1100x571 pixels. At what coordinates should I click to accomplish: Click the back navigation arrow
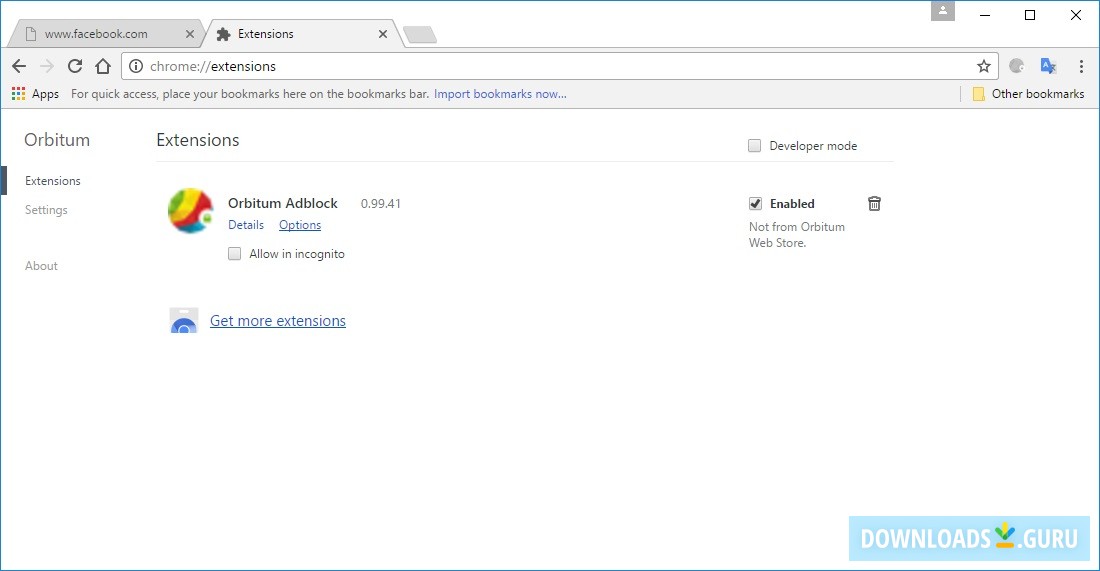pyautogui.click(x=19, y=66)
